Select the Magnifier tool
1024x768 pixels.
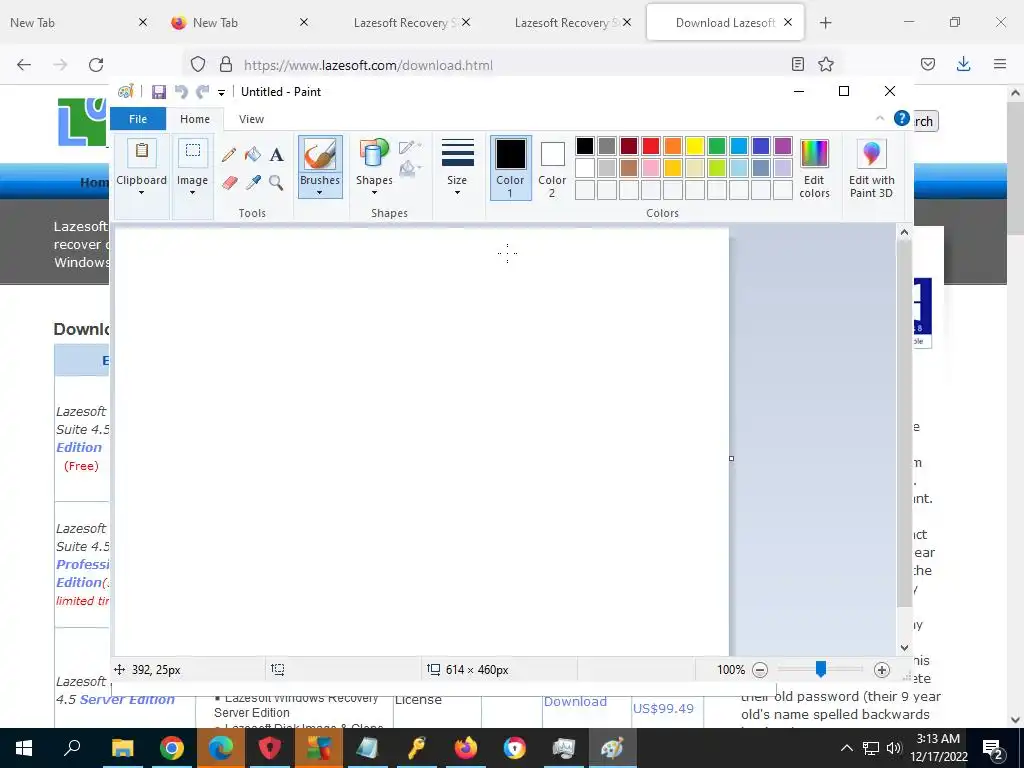[x=276, y=182]
